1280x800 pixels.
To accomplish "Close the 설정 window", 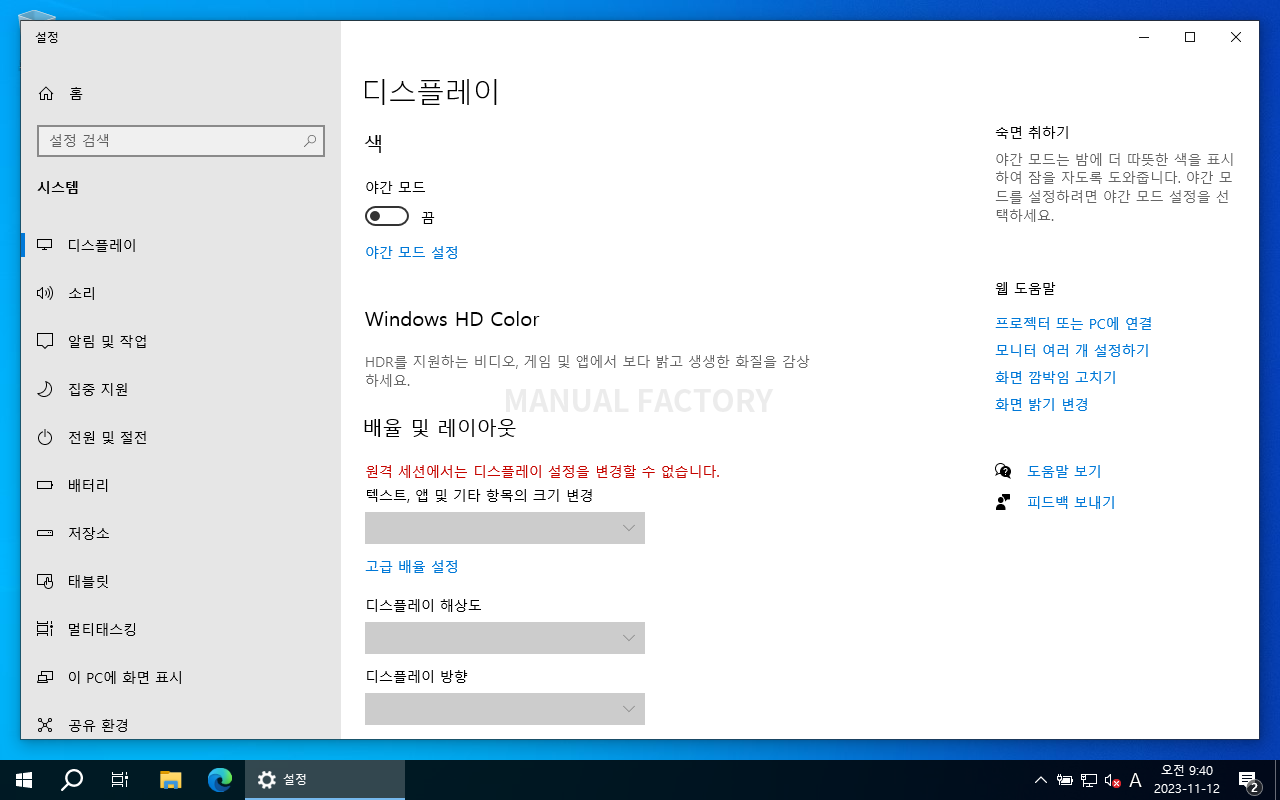I will coord(1236,37).
